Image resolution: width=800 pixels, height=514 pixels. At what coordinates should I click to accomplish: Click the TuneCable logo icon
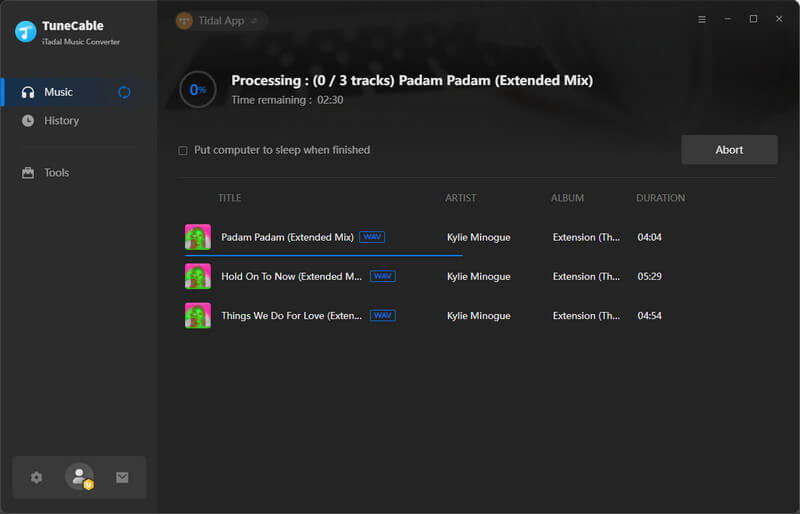26,31
